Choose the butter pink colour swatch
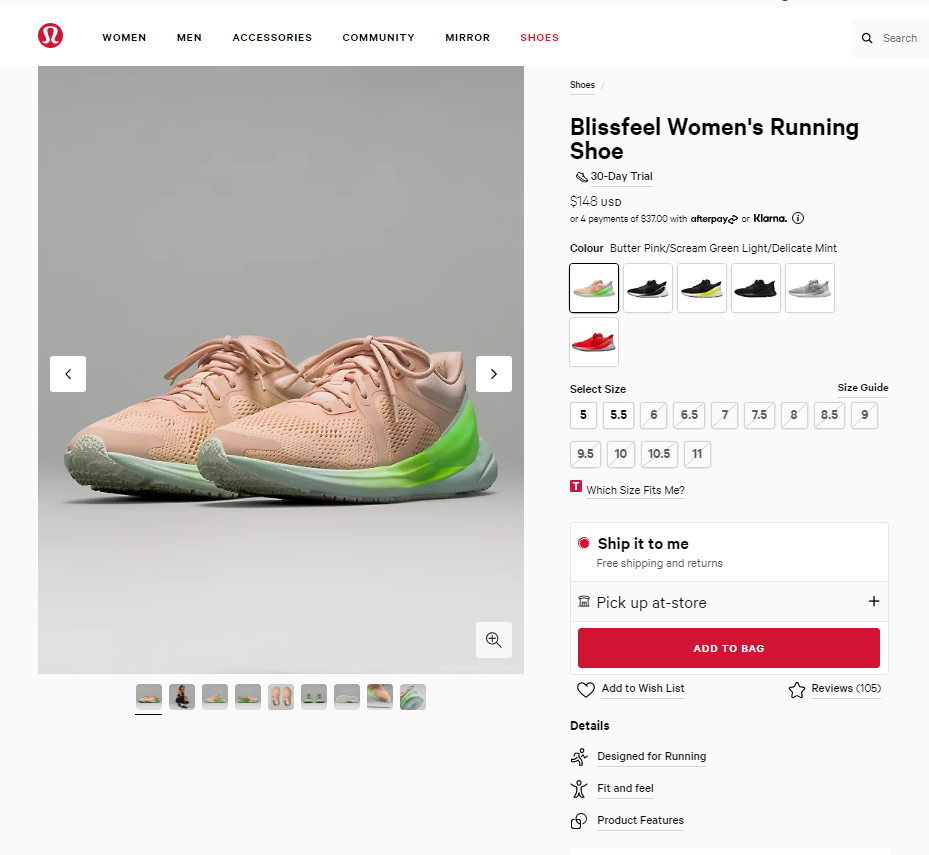Viewport: 929px width, 855px height. [594, 288]
